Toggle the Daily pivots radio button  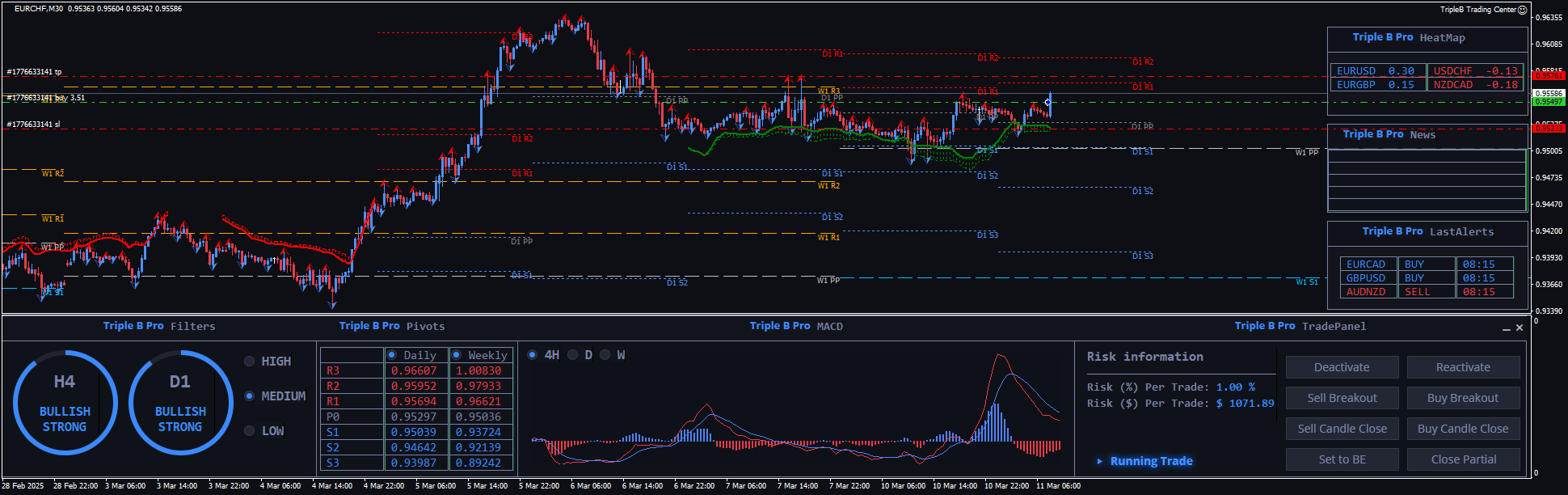coord(392,355)
